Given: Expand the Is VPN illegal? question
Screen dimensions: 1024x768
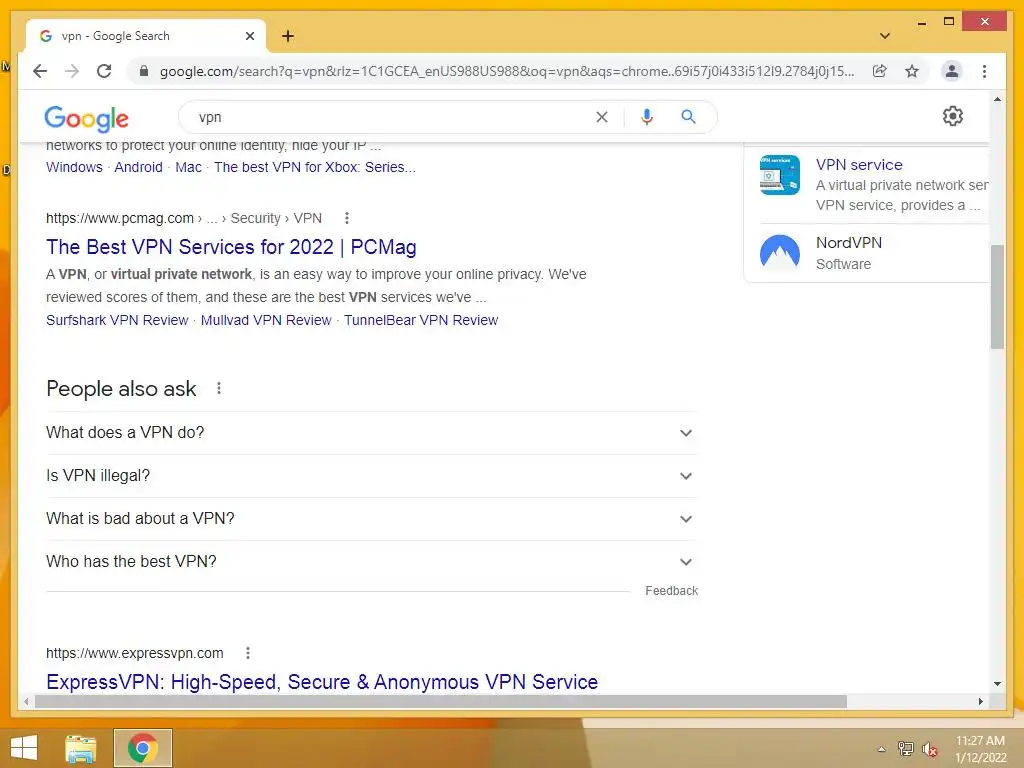Looking at the screenshot, I should coord(371,476).
